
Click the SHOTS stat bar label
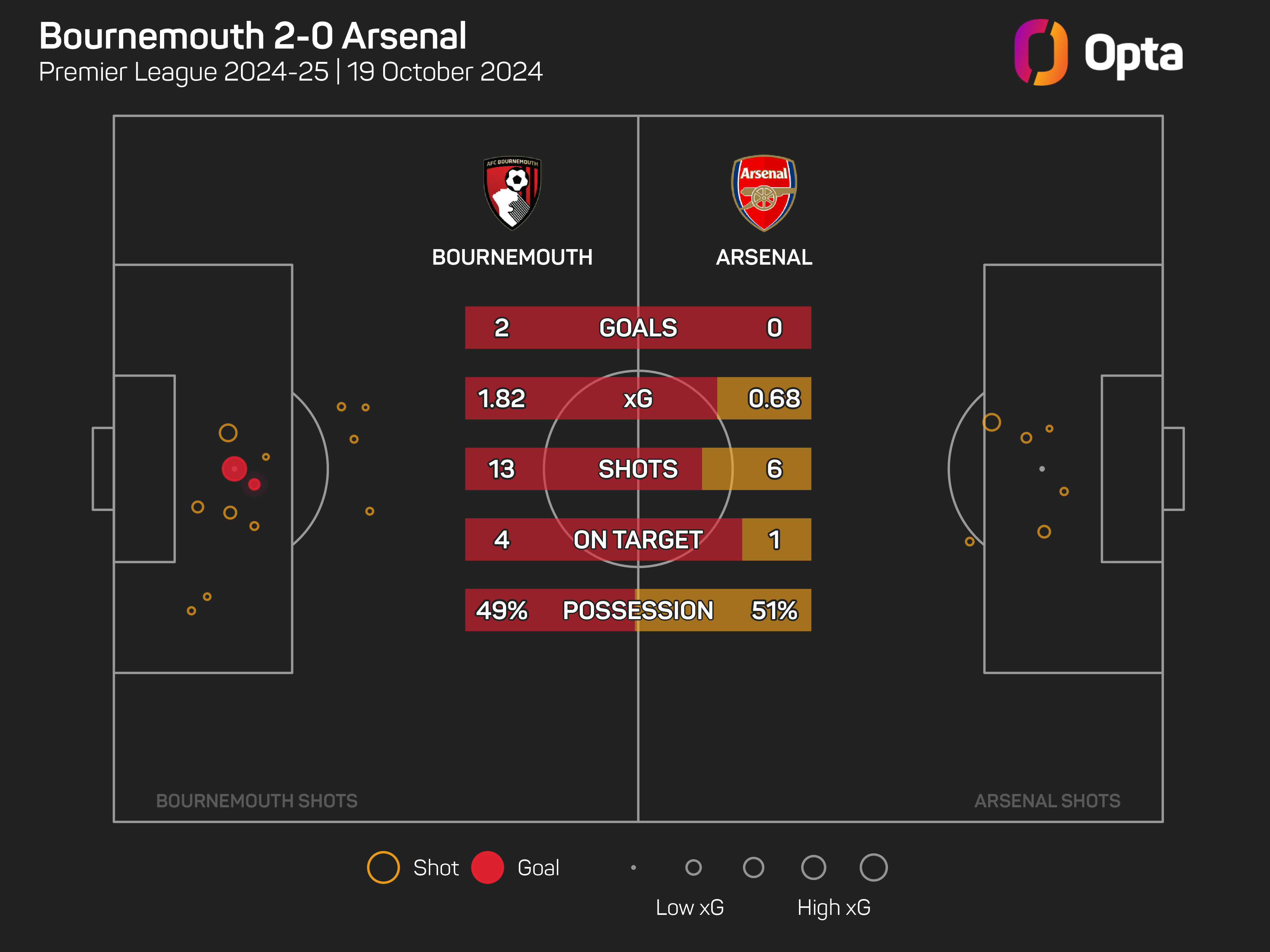click(x=638, y=469)
